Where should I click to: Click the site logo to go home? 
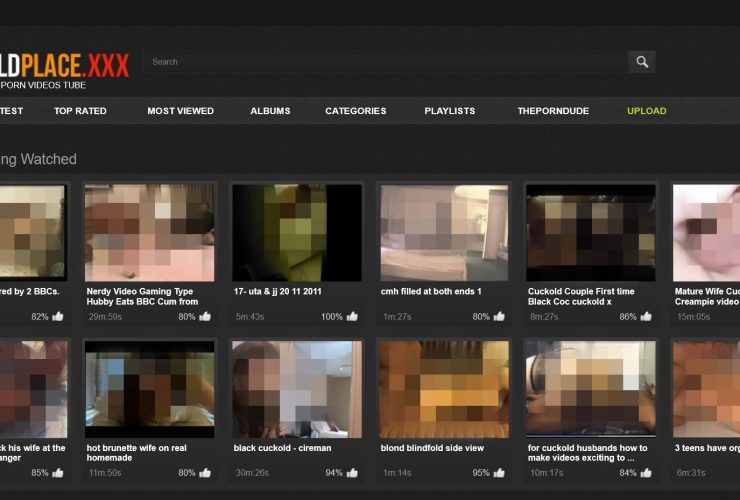point(64,66)
